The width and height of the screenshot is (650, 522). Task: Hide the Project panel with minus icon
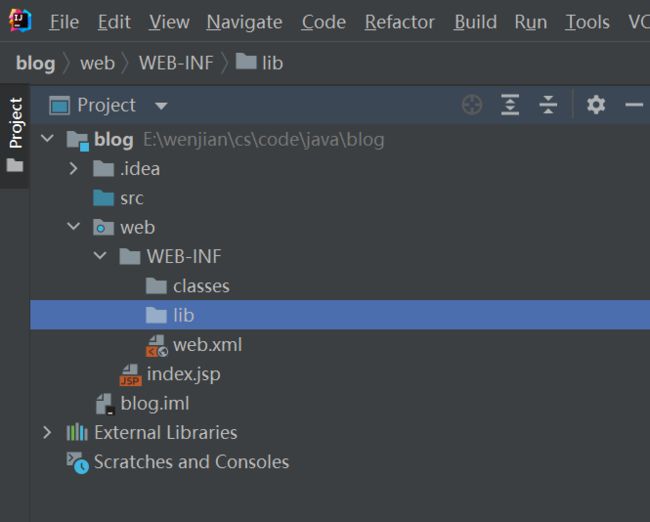634,105
